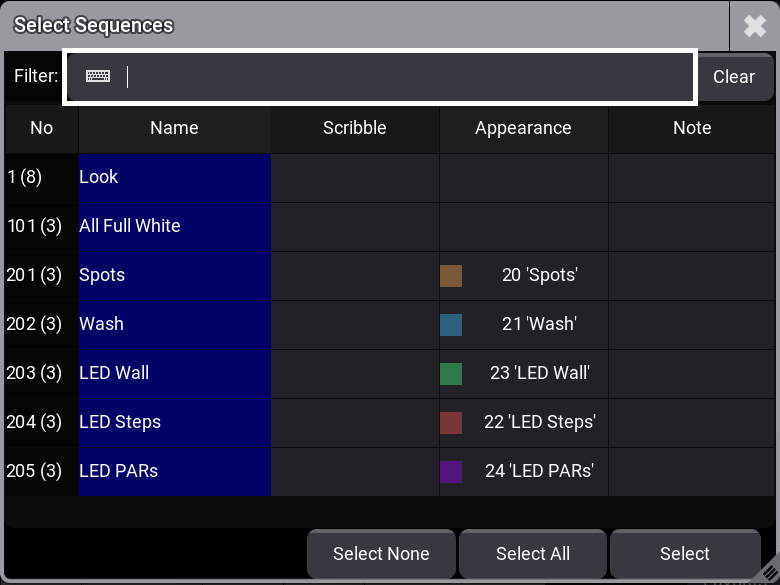Viewport: 780px width, 585px height.
Task: Click the keyboard icon in the filter field
Action: tap(98, 76)
